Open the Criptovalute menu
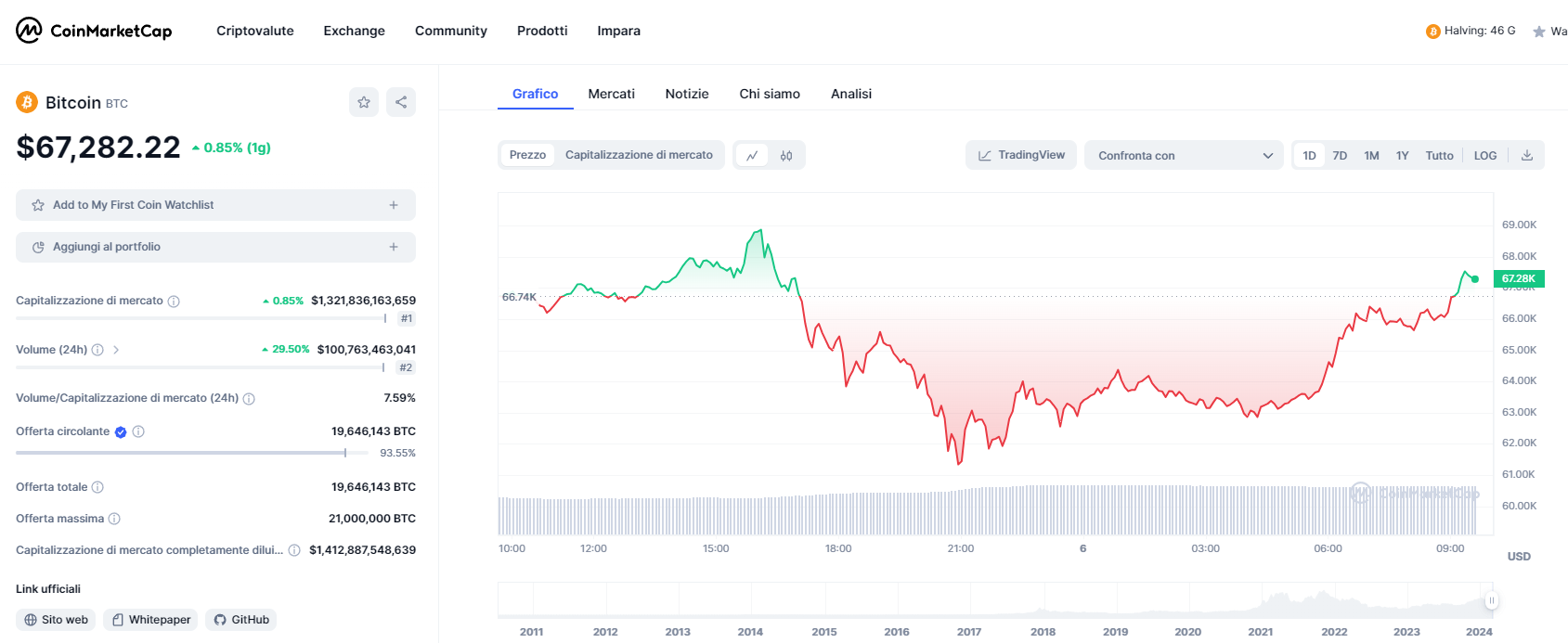Screen dimensions: 1568x643 (x=255, y=31)
